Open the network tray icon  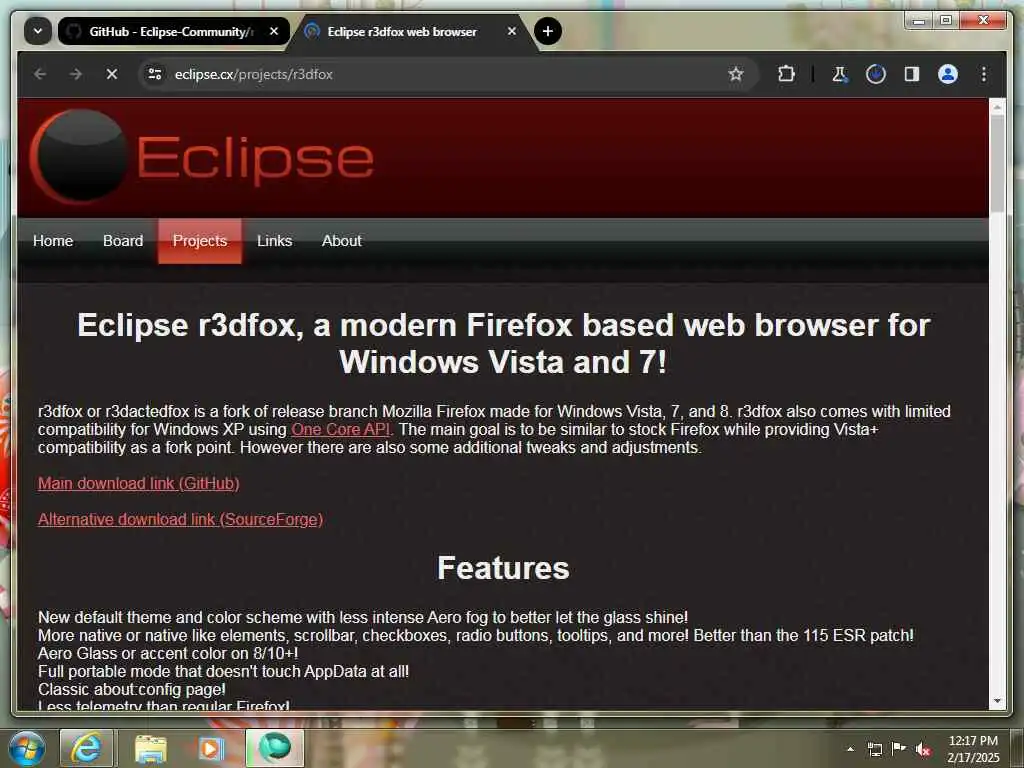point(874,749)
